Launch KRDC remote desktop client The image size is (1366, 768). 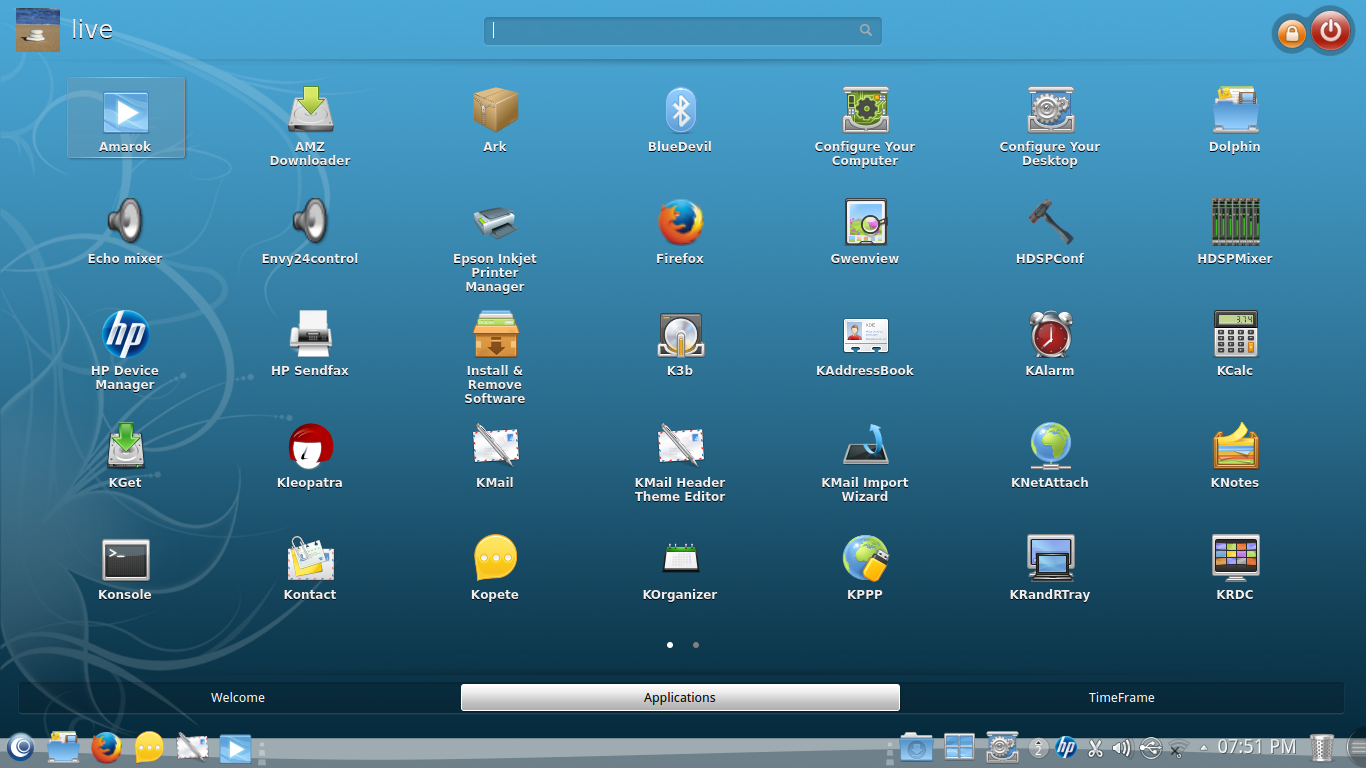tap(1235, 566)
